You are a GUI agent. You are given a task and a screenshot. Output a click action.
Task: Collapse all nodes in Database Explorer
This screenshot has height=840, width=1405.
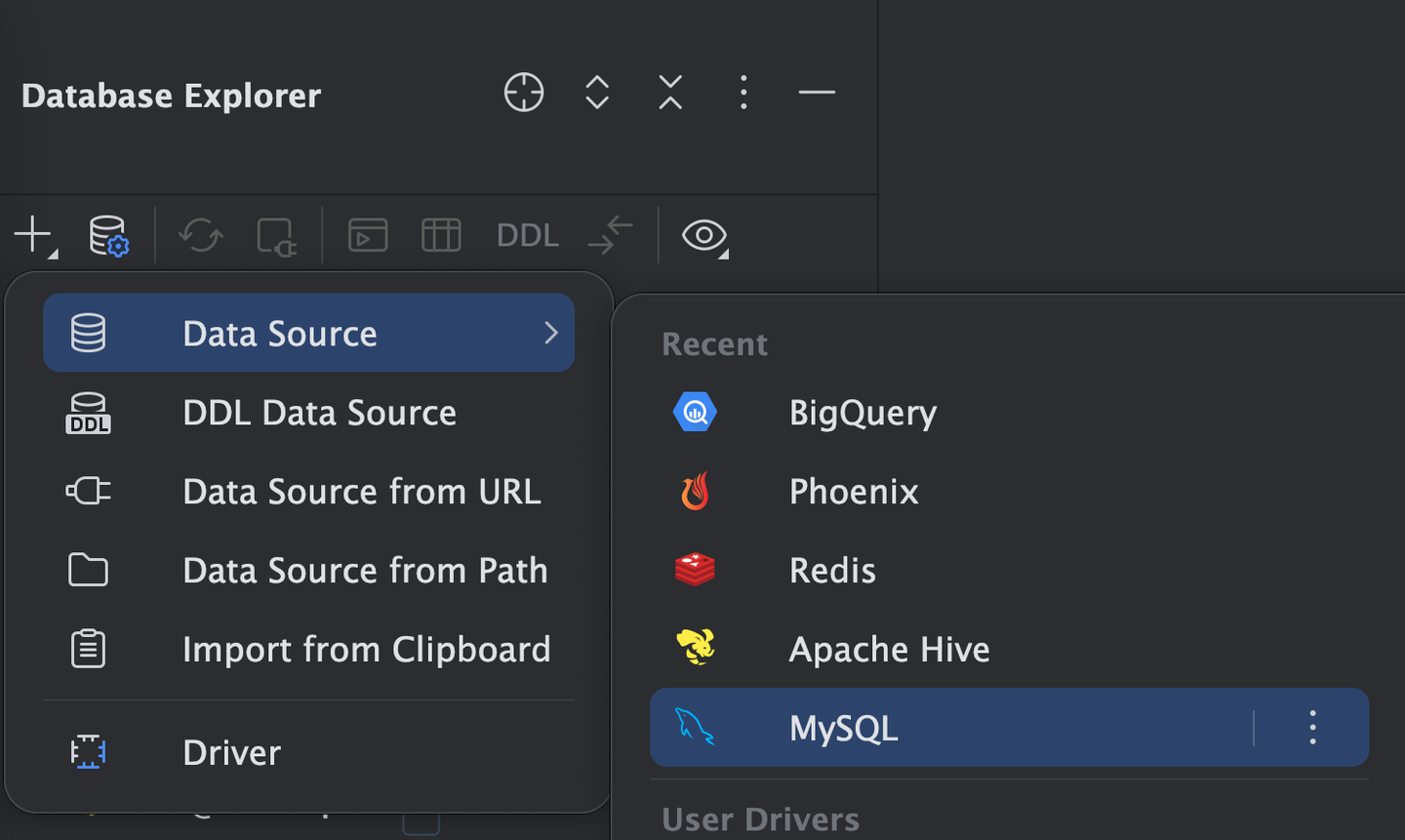(670, 93)
